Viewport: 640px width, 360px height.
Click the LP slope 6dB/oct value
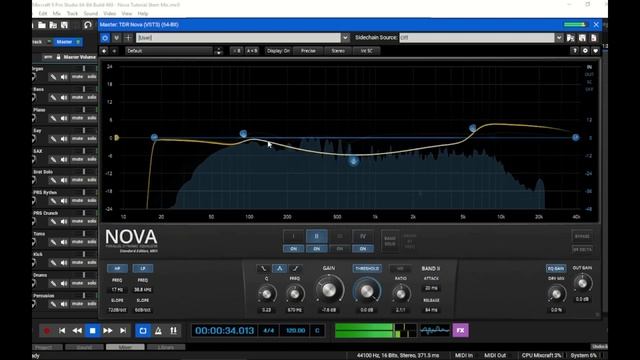[143, 310]
